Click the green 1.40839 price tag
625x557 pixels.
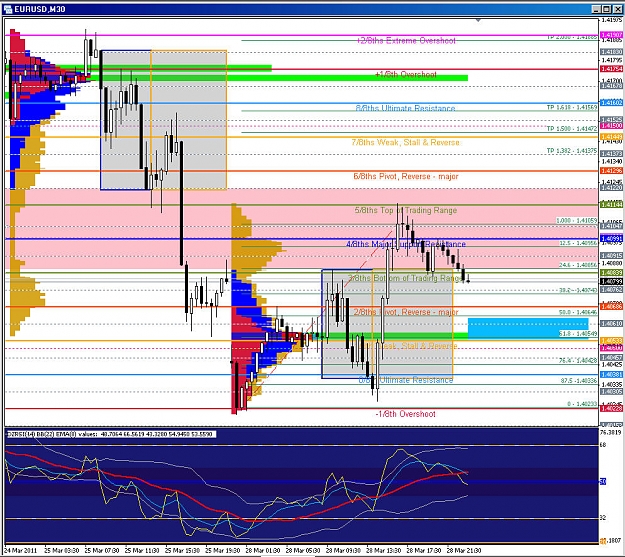tap(611, 273)
